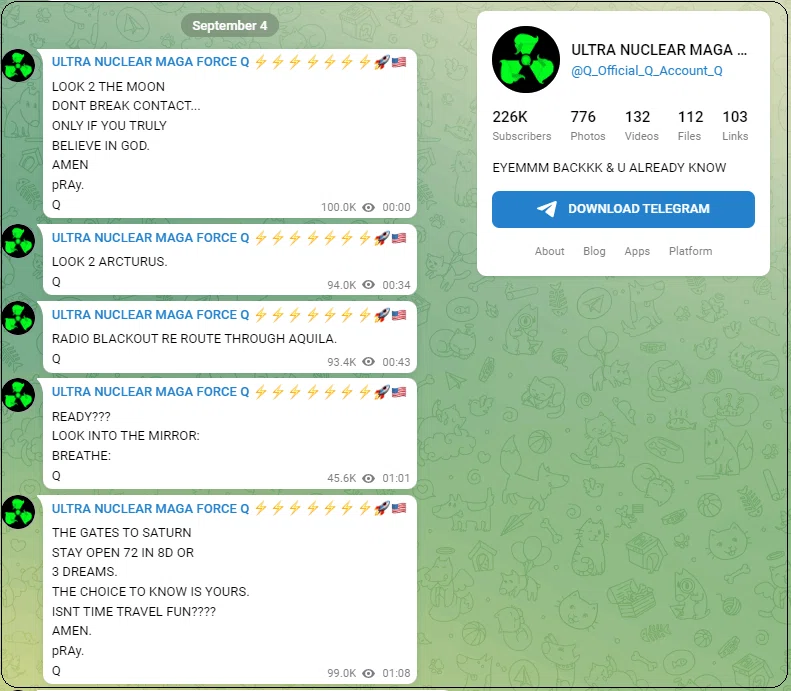Open avatar beside READY??? post
791x691 pixels.
pos(19,395)
